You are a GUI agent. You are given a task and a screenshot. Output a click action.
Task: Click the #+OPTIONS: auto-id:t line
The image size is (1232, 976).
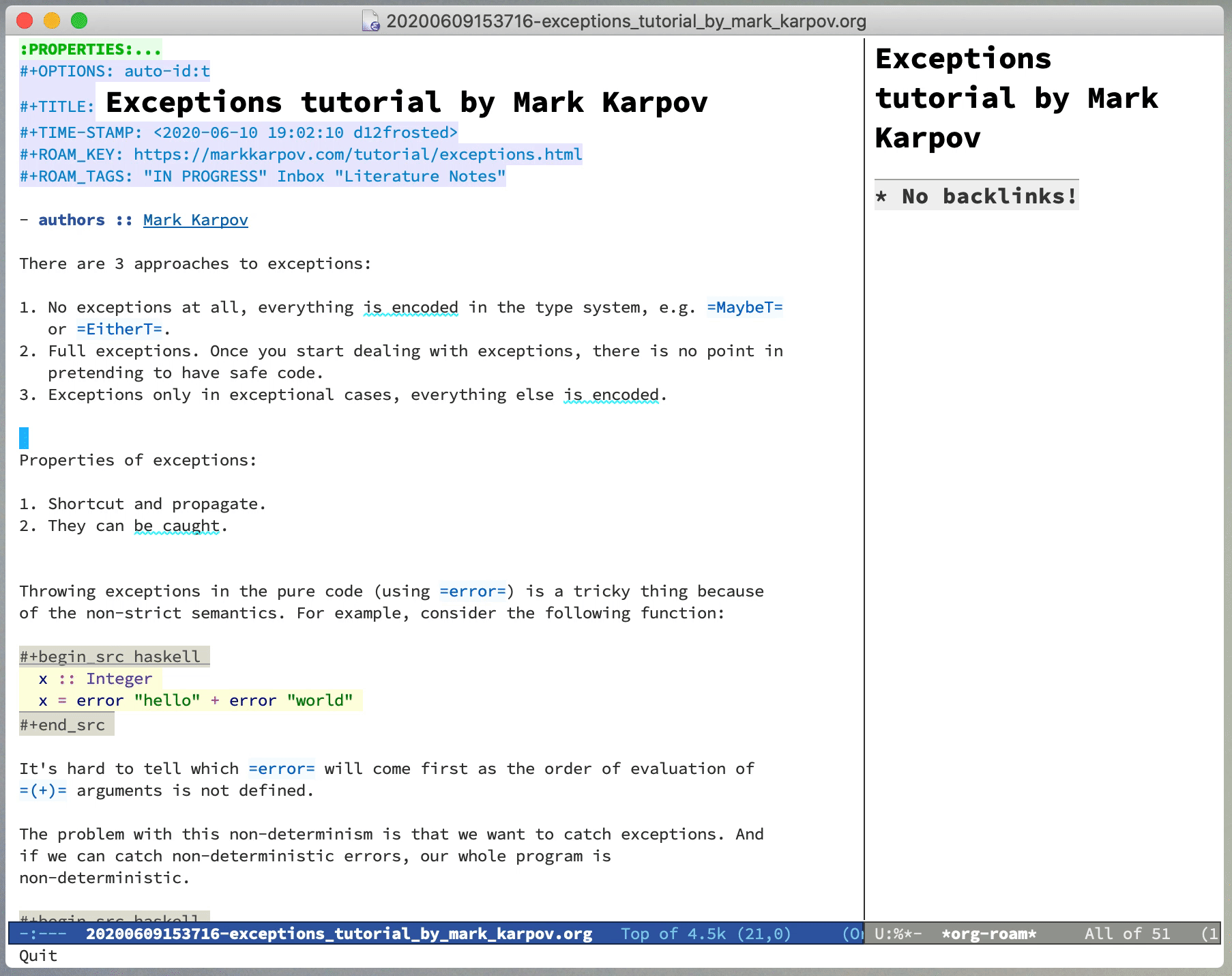pyautogui.click(x=115, y=71)
